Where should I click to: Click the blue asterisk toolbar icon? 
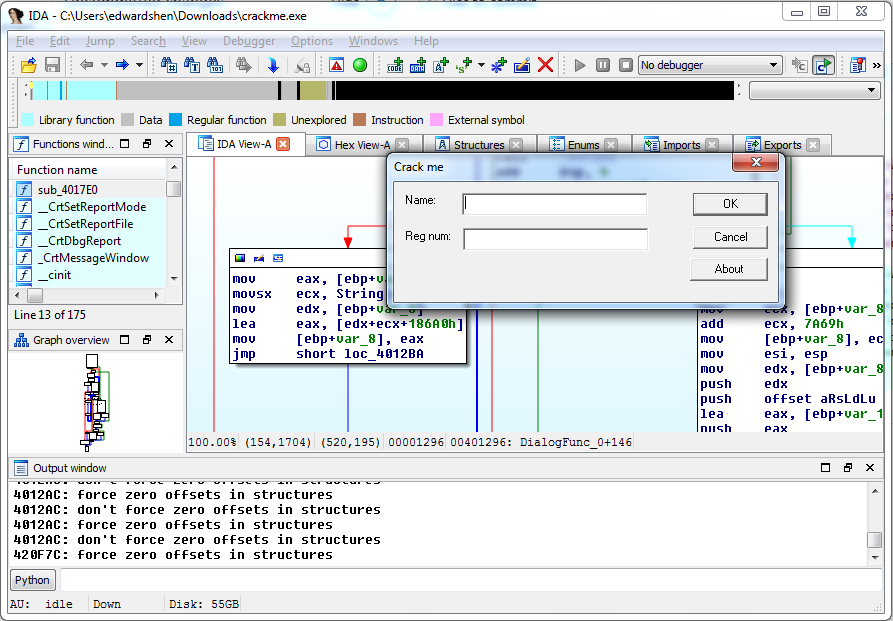click(499, 65)
